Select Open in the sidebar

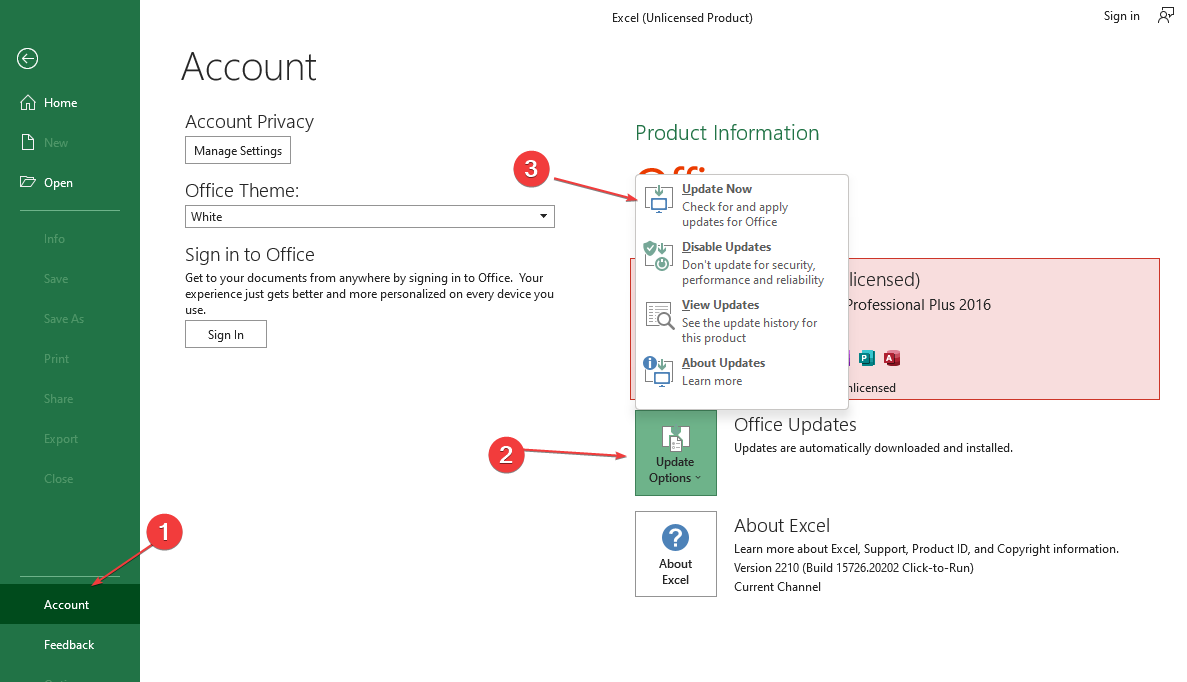click(x=70, y=182)
